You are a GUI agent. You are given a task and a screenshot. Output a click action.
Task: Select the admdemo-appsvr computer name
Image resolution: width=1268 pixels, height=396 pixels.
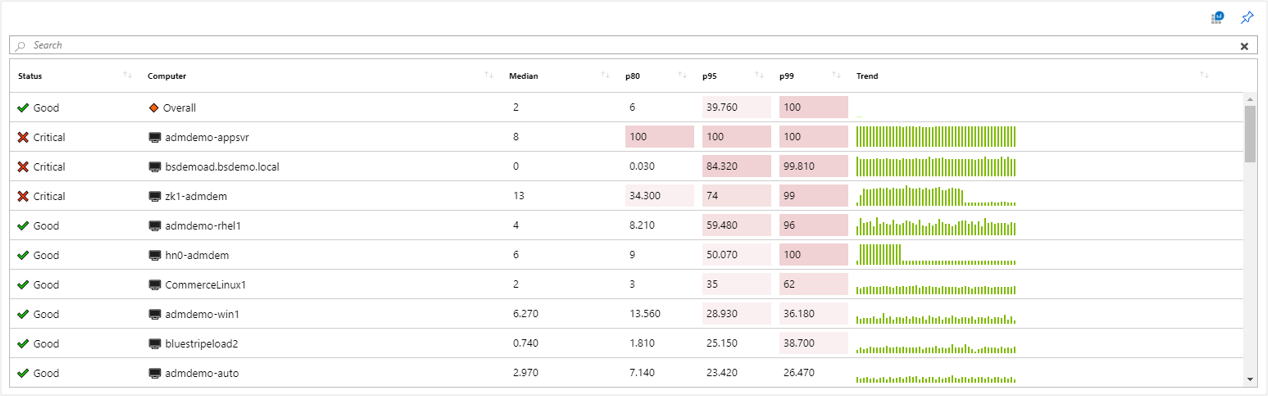click(x=206, y=138)
